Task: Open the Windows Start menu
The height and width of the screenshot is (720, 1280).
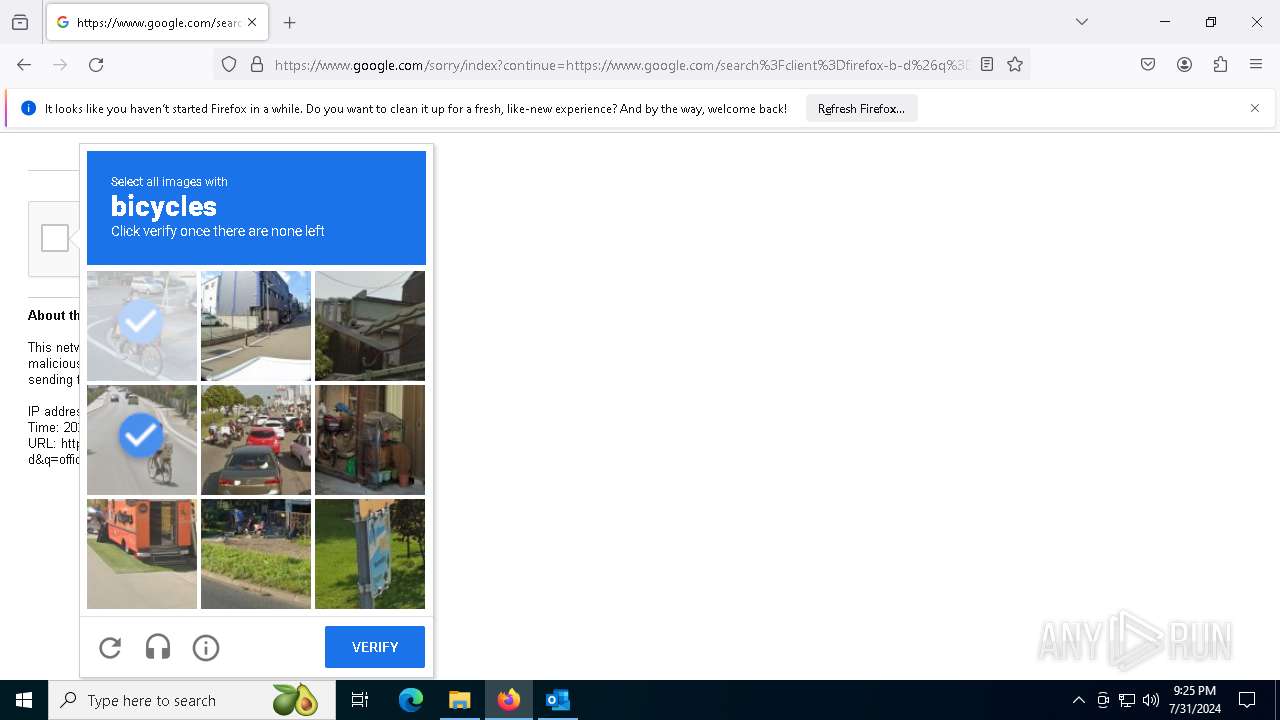Action: pyautogui.click(x=24, y=700)
